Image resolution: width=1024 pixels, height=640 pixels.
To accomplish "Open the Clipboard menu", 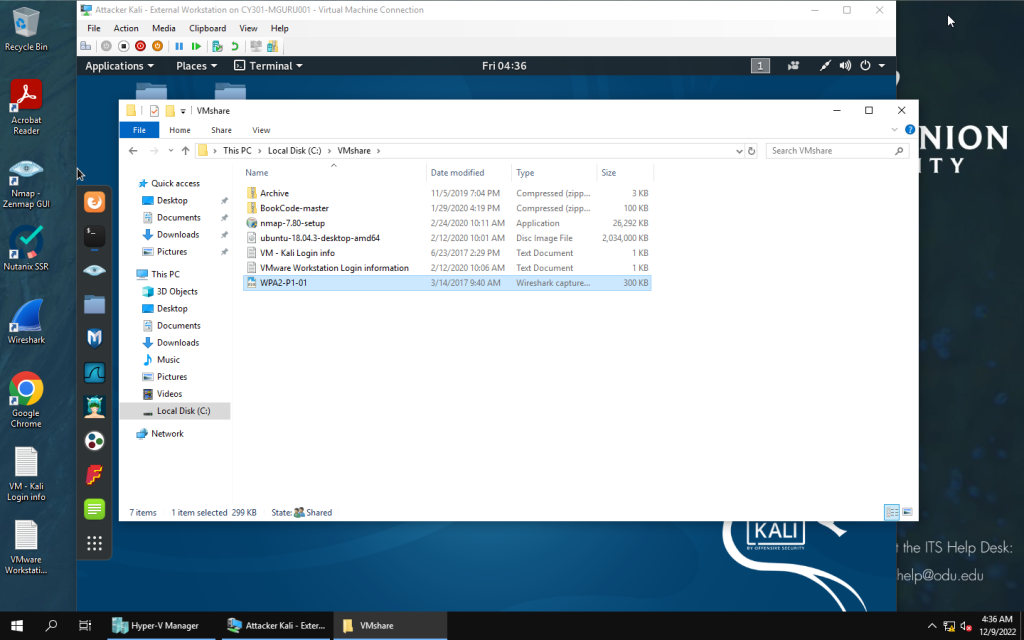I will pyautogui.click(x=208, y=28).
